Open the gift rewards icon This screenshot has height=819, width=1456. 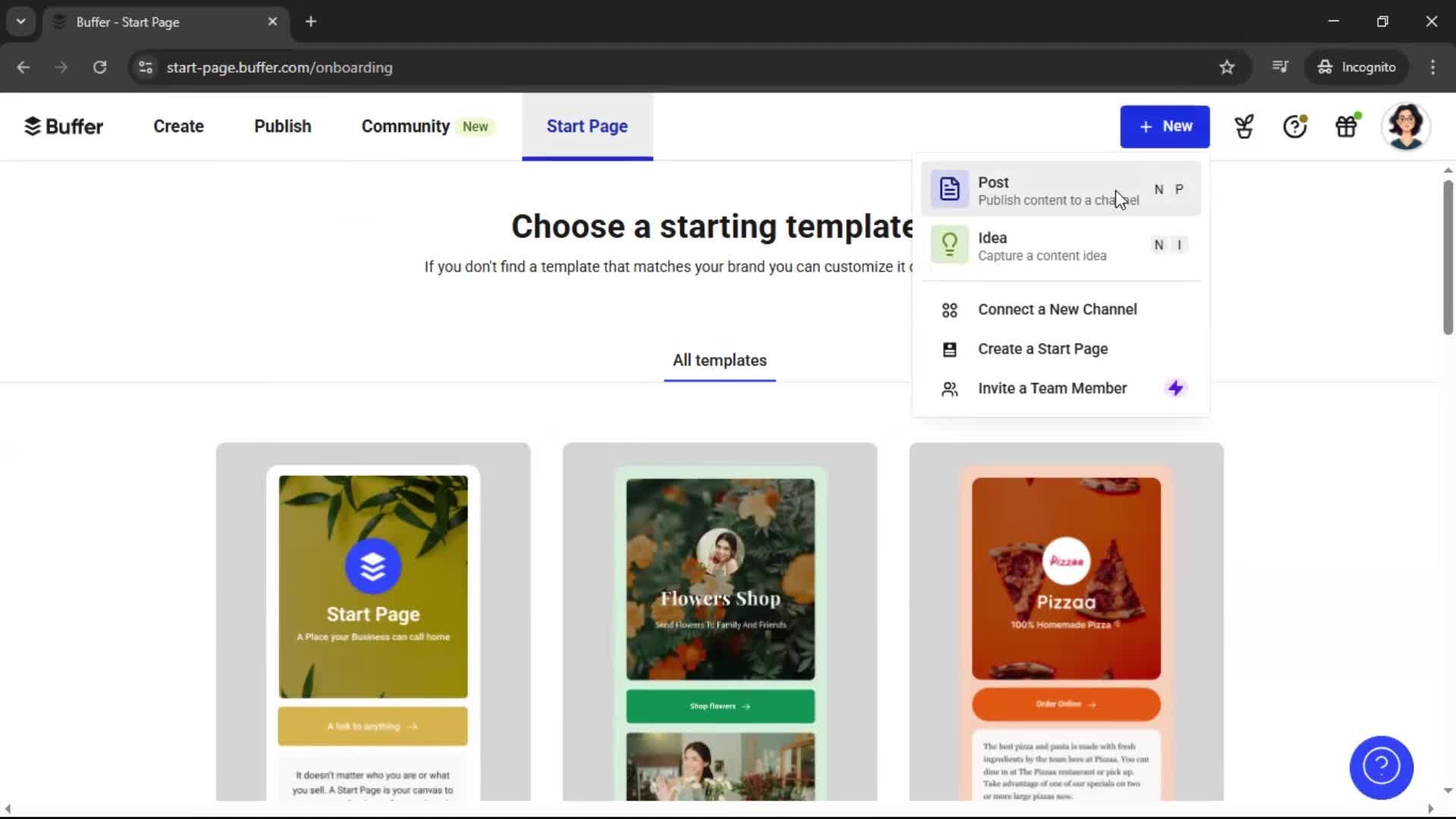1346,126
